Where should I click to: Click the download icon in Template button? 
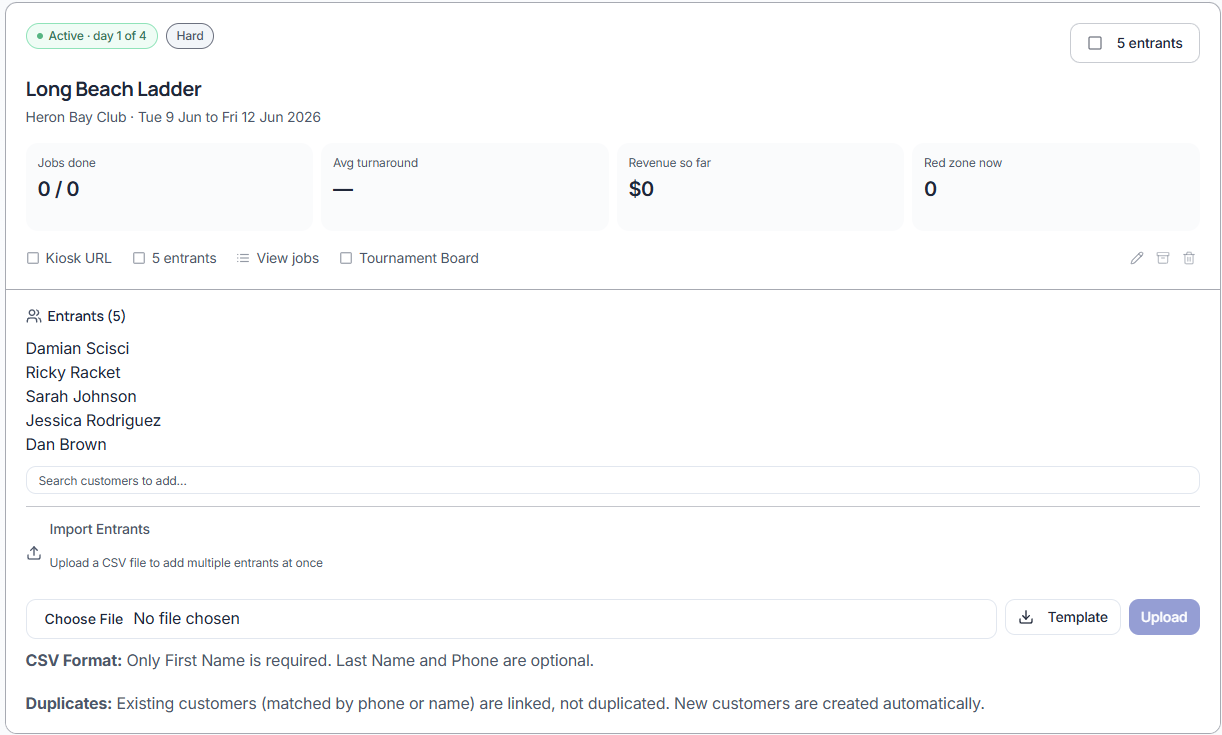(x=1026, y=617)
